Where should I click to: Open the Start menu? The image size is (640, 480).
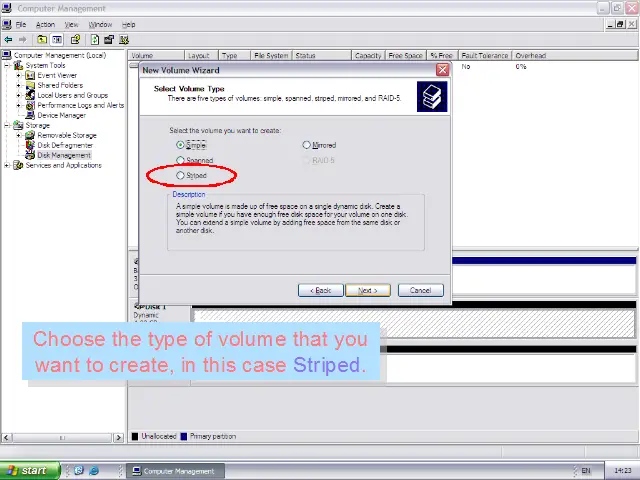tap(29, 471)
